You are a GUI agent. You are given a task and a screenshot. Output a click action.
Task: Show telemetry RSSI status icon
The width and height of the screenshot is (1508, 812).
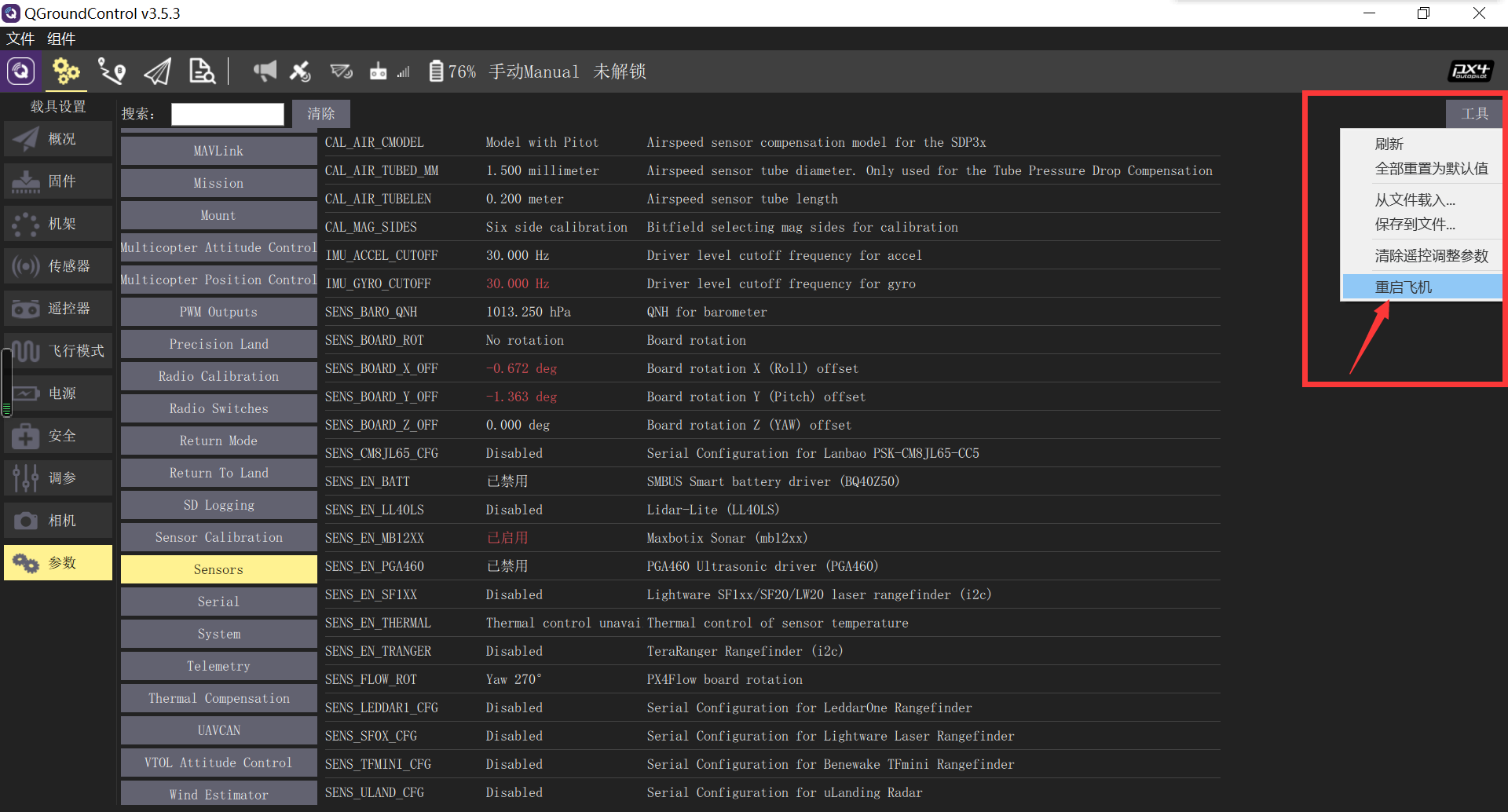point(341,71)
